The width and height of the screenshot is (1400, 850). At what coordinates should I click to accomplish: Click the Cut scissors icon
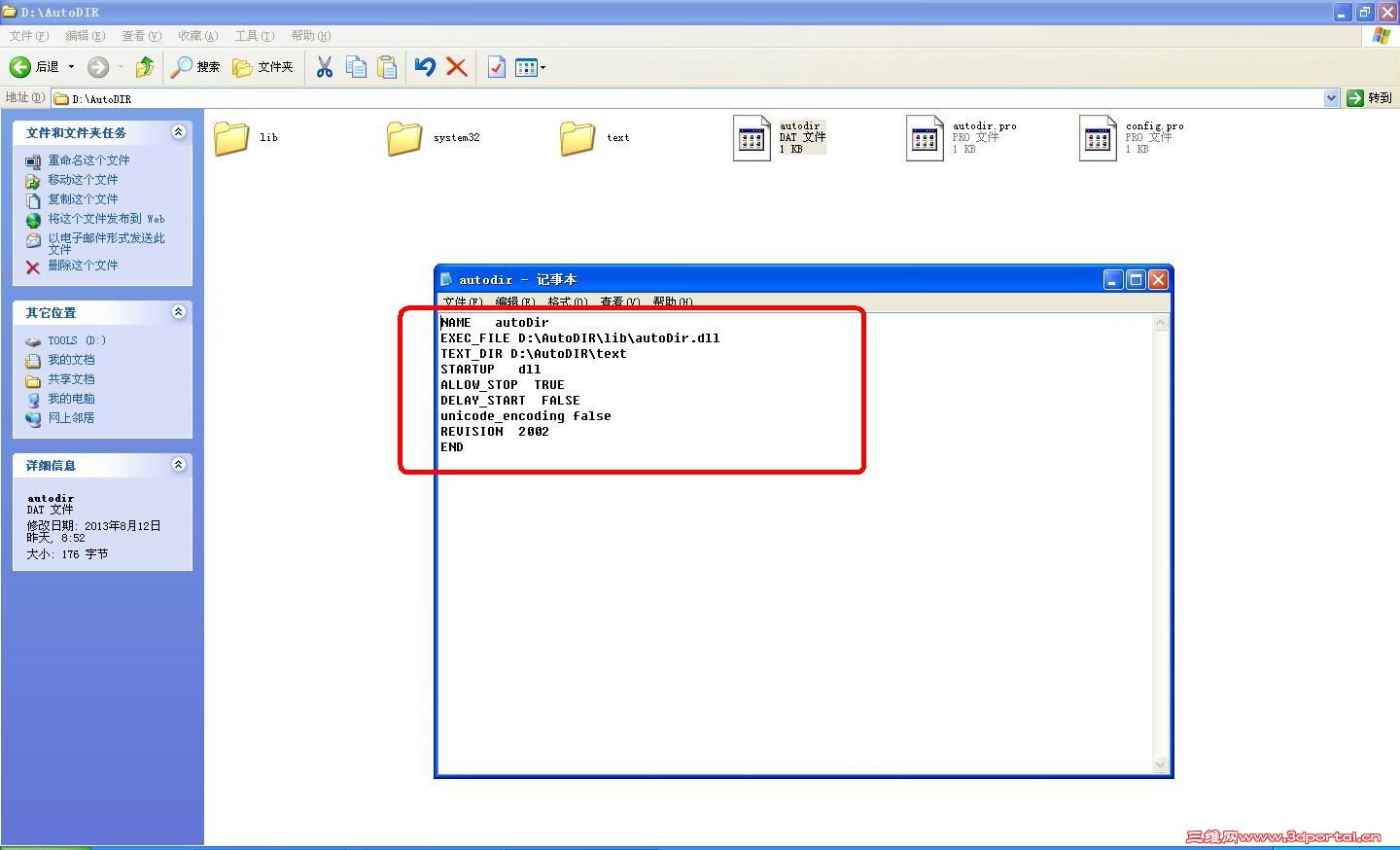tap(325, 67)
